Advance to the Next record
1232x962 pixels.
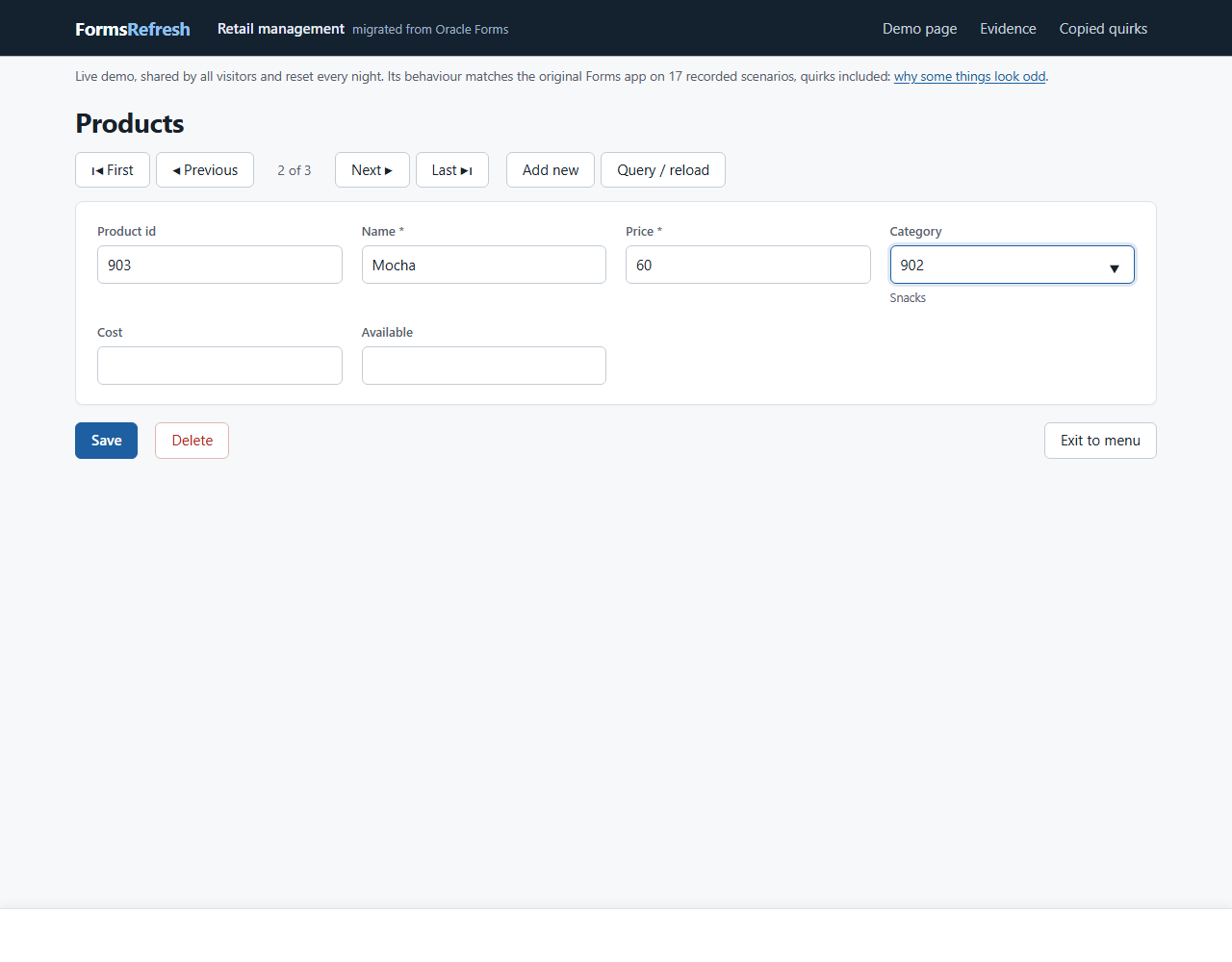coord(372,170)
